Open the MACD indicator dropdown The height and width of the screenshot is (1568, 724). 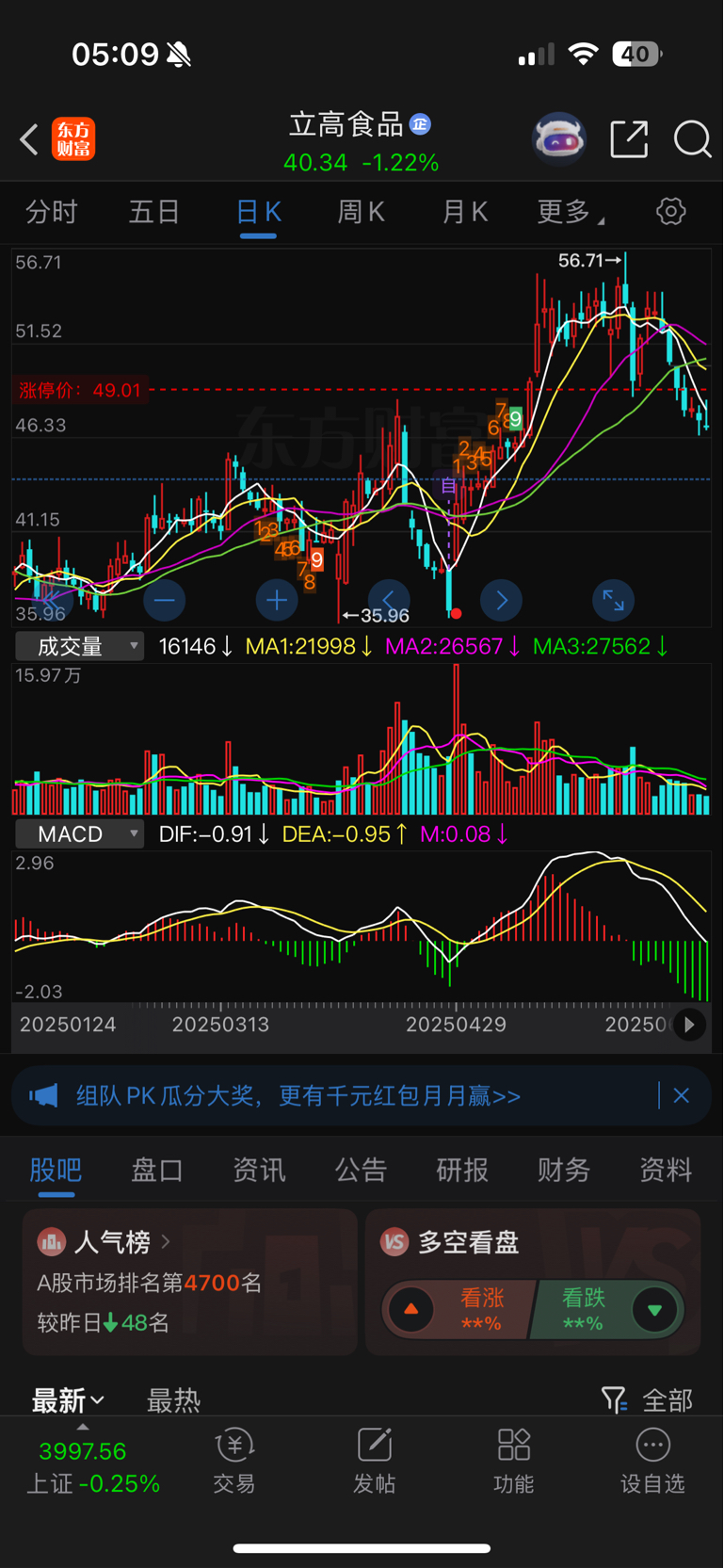point(80,834)
